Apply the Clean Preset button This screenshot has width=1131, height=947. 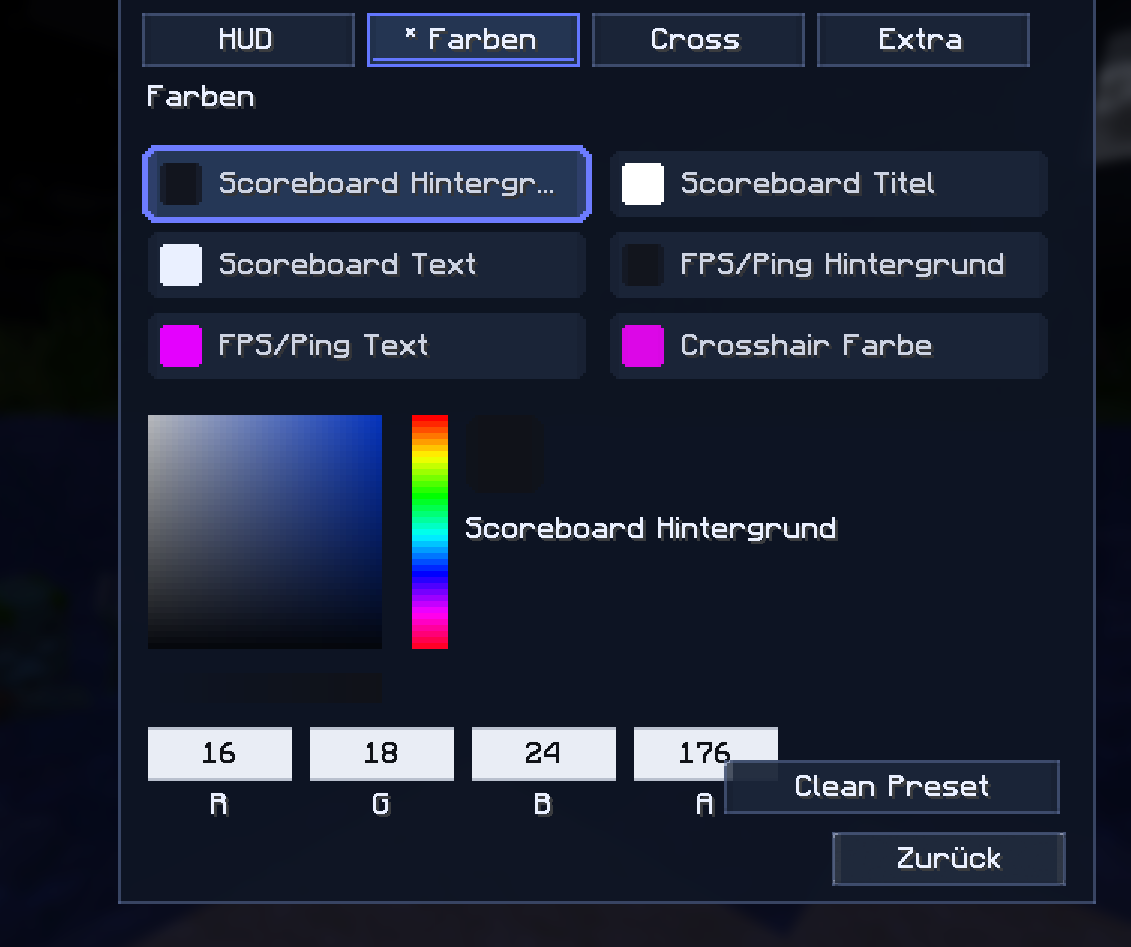click(892, 787)
